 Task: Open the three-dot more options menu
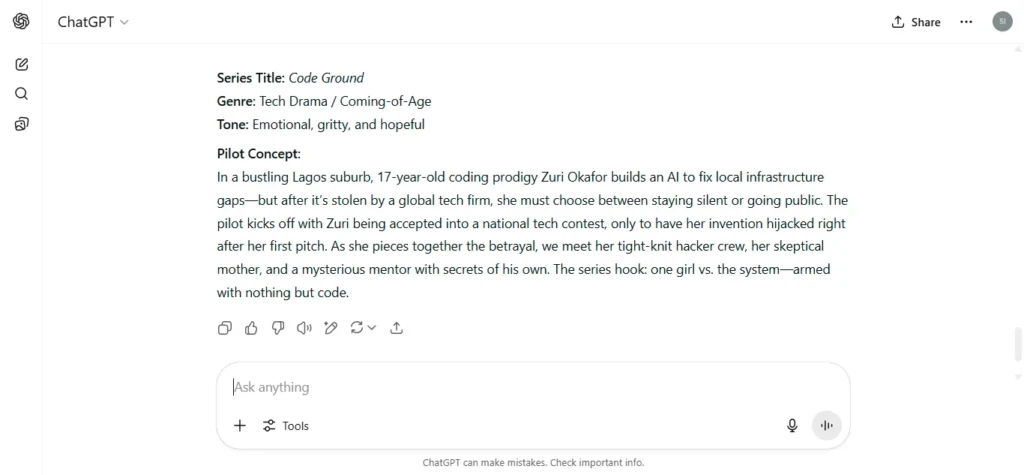(967, 22)
